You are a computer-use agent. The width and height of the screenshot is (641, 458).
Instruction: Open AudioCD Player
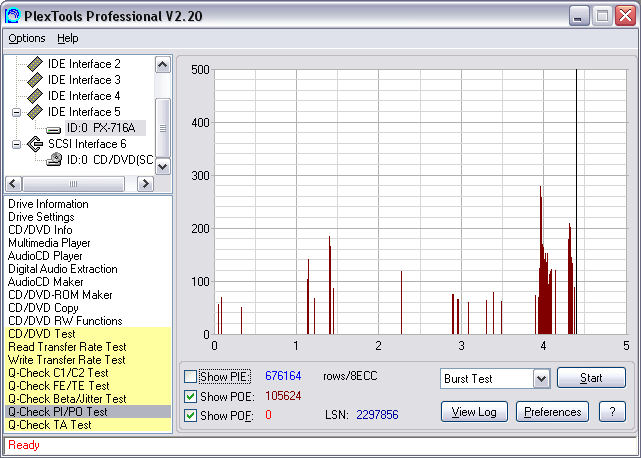pos(45,256)
